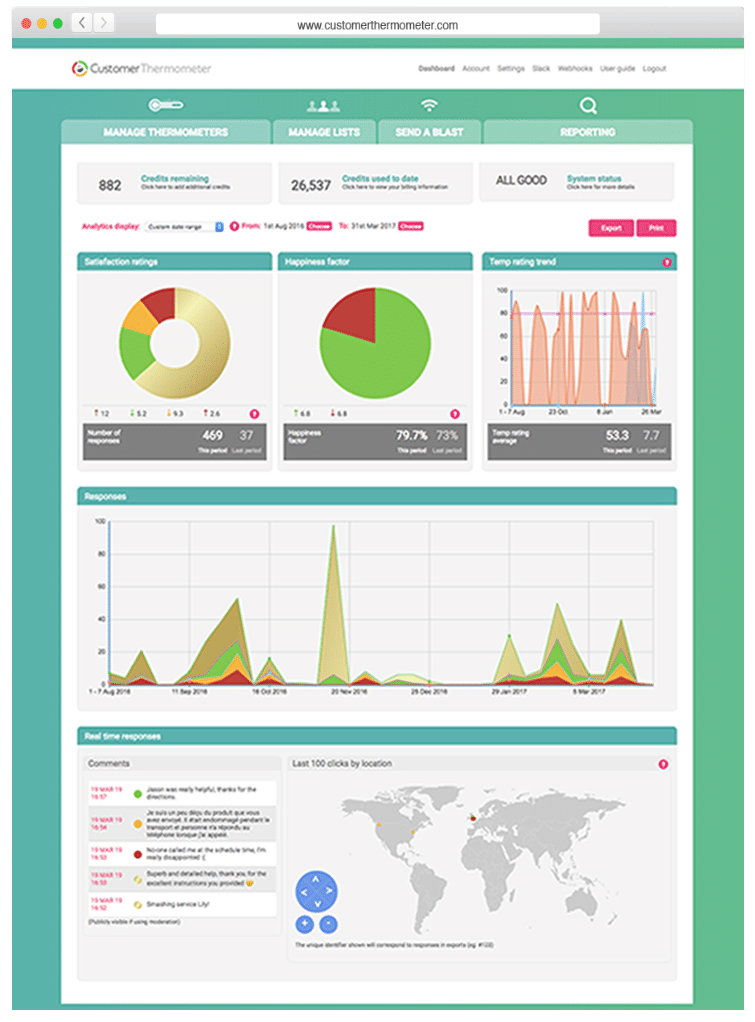Click Choose next to the To date
Screen dimensions: 755x1022
click(411, 226)
